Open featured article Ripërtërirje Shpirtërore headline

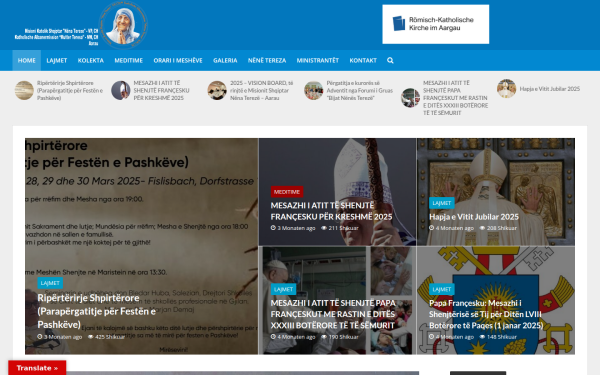(x=96, y=311)
